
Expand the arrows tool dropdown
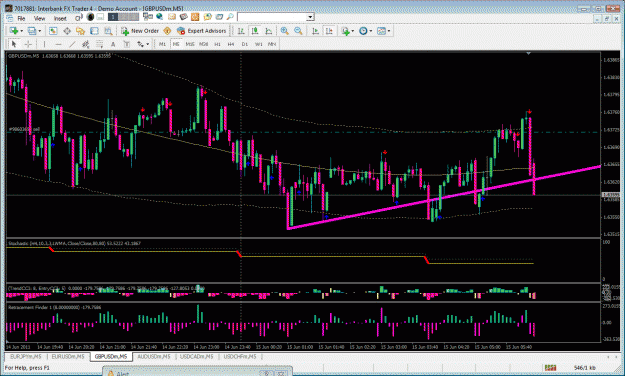pyautogui.click(x=147, y=44)
